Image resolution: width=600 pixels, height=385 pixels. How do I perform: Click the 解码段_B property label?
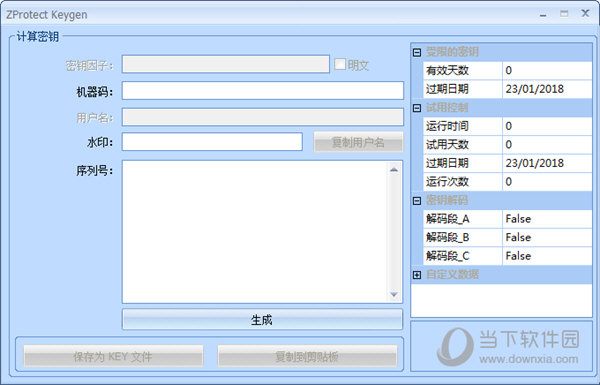click(x=448, y=237)
